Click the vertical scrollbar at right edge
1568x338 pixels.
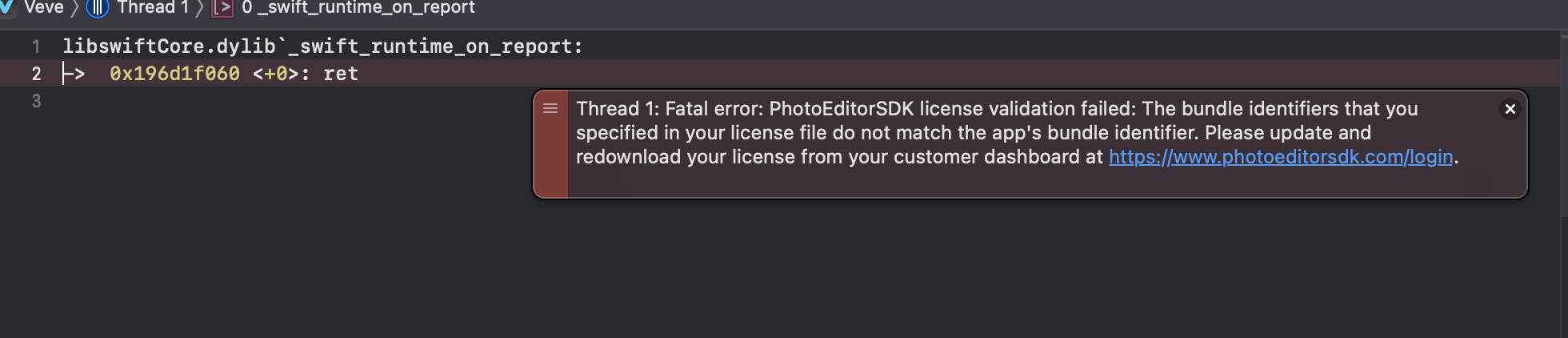pos(1564,125)
